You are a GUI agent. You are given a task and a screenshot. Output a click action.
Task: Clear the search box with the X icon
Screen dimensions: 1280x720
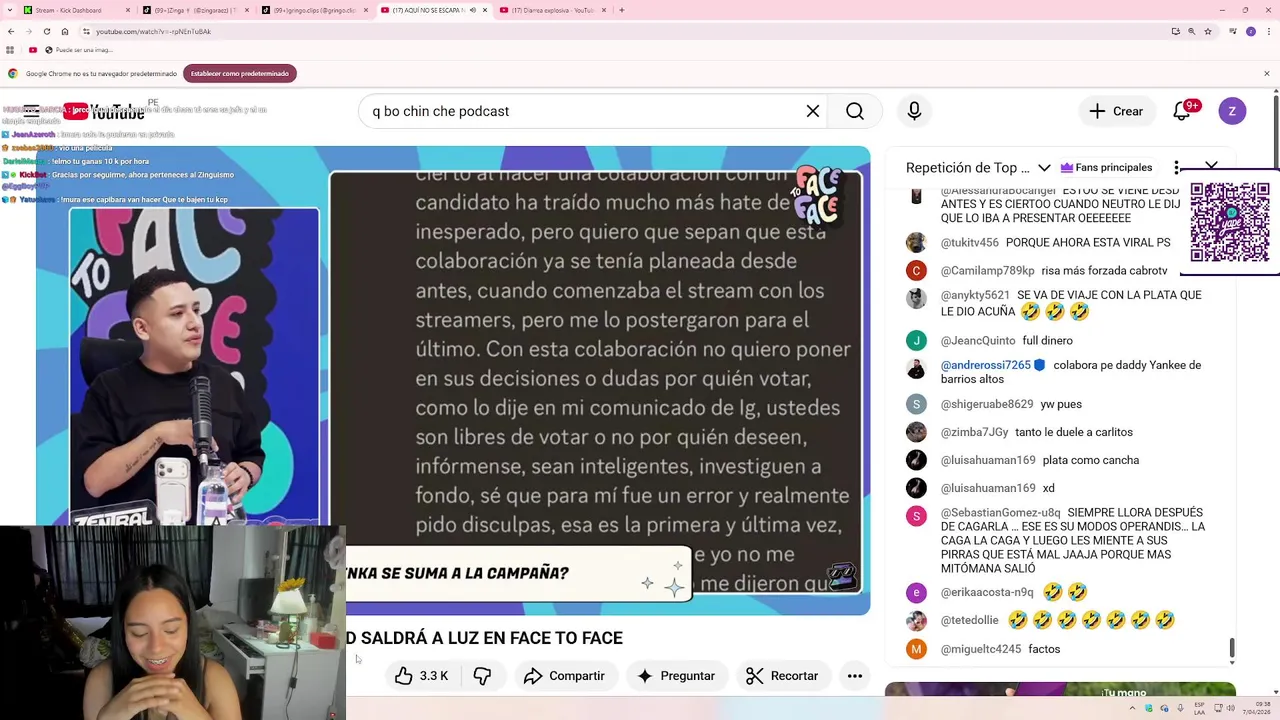coord(813,111)
